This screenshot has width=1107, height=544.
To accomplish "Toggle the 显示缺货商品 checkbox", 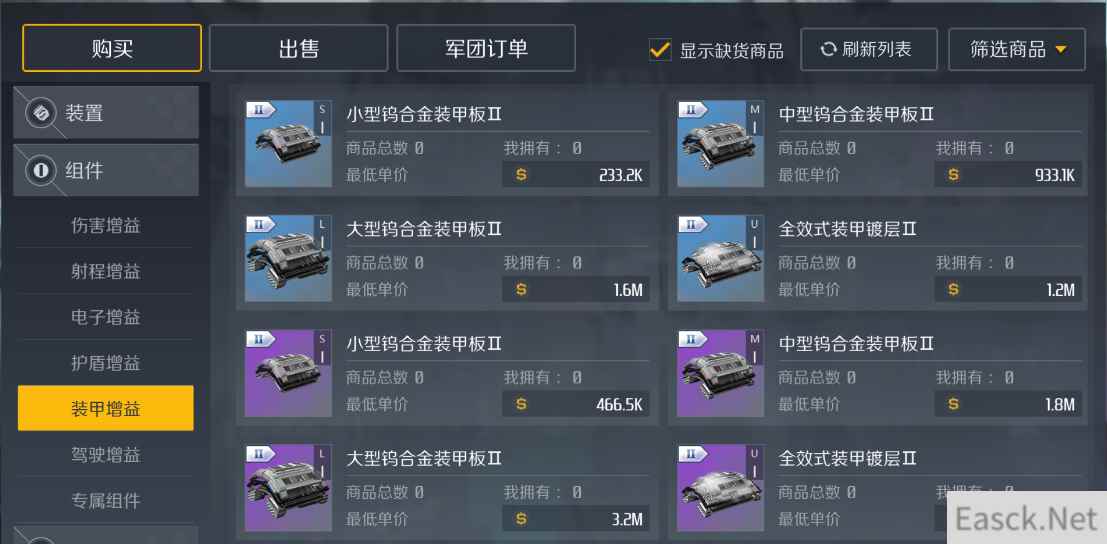I will click(x=660, y=49).
